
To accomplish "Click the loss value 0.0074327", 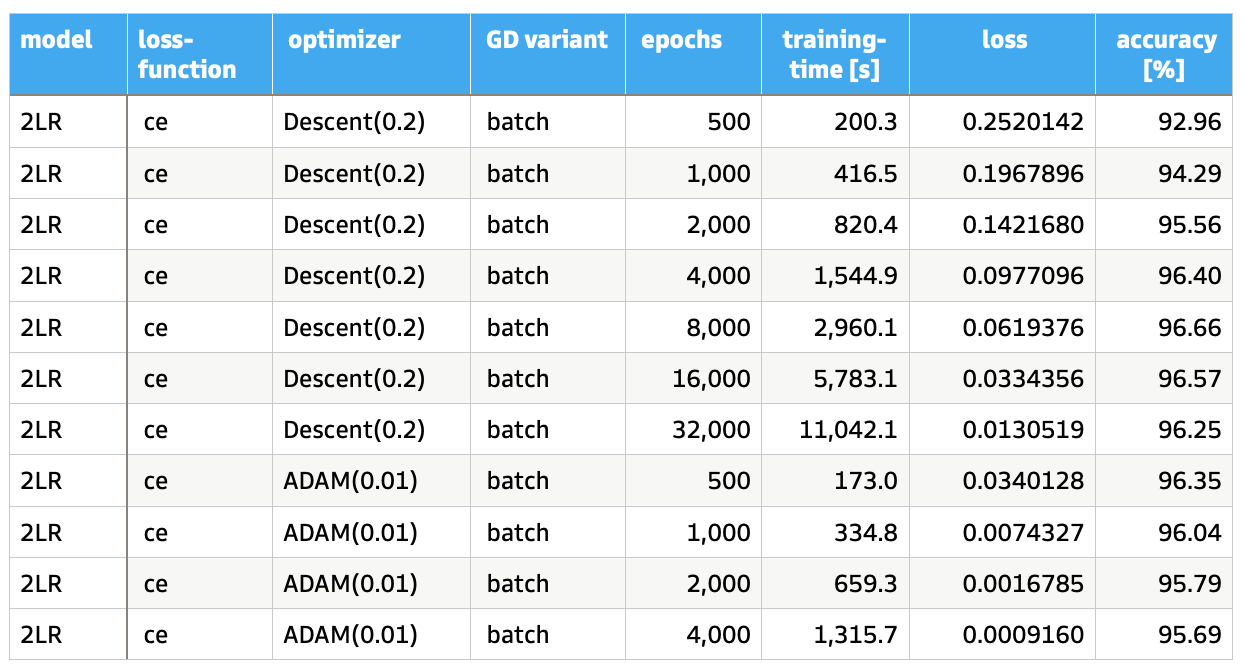I will click(1023, 532).
